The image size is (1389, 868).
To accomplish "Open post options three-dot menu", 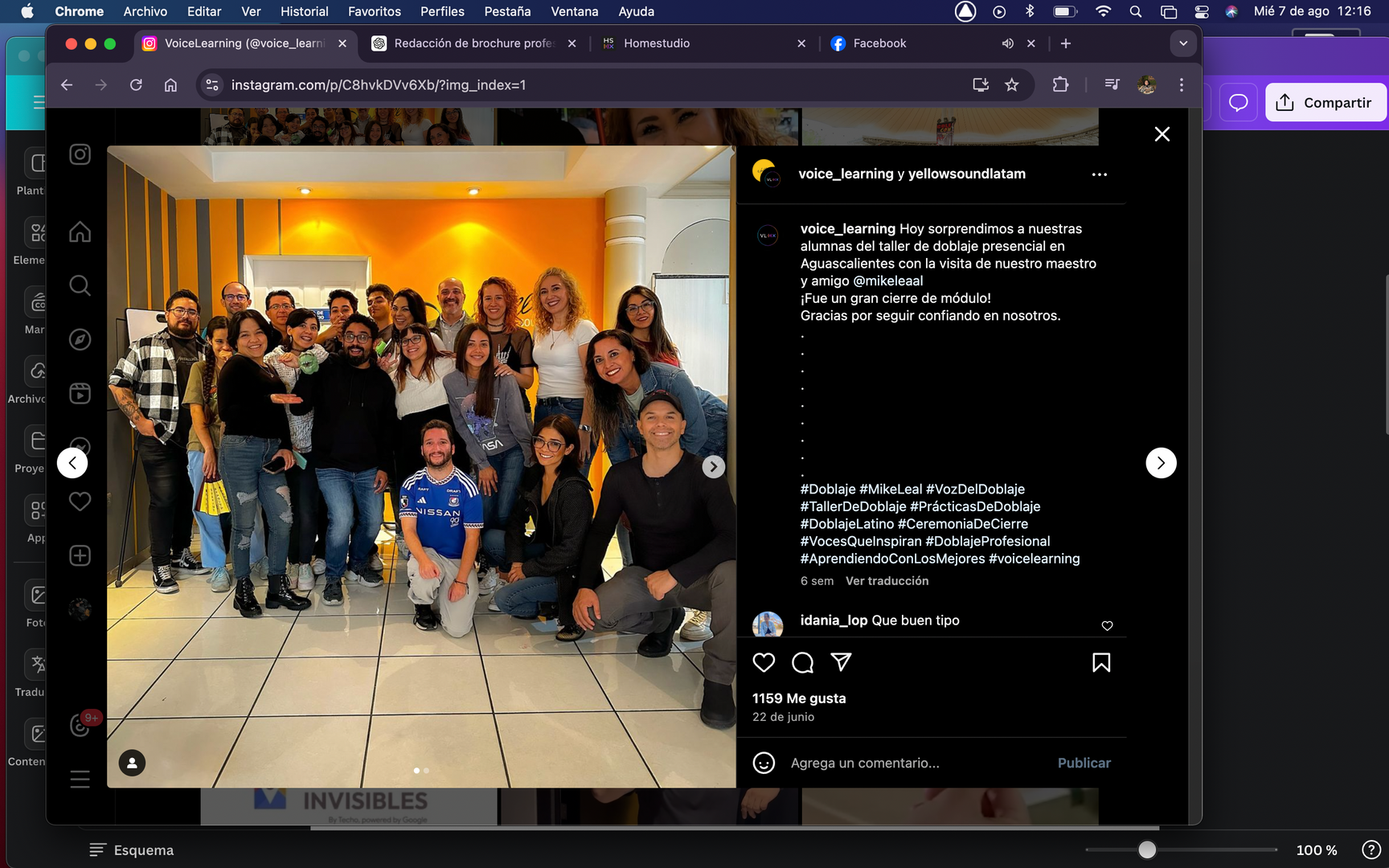I will 1099,174.
